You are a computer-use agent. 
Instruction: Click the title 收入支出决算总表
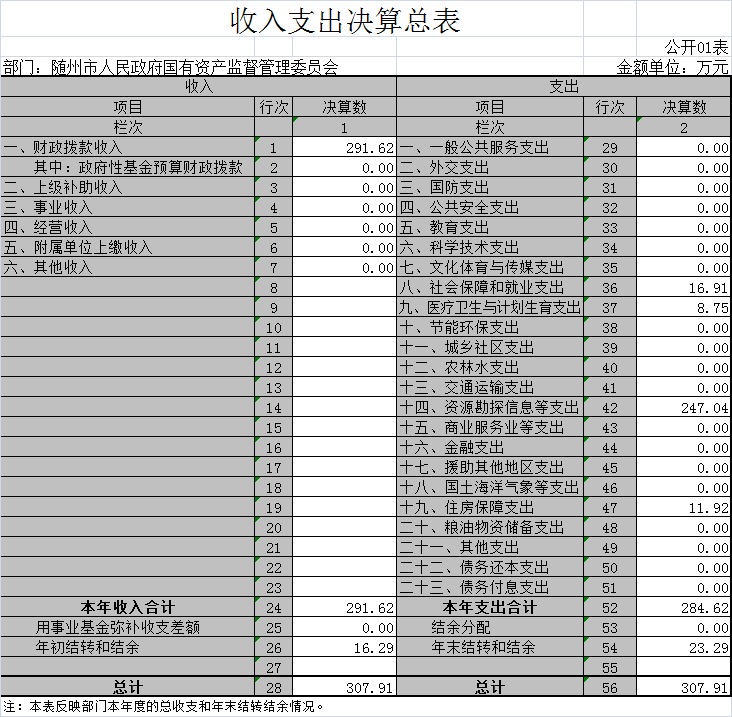point(345,20)
